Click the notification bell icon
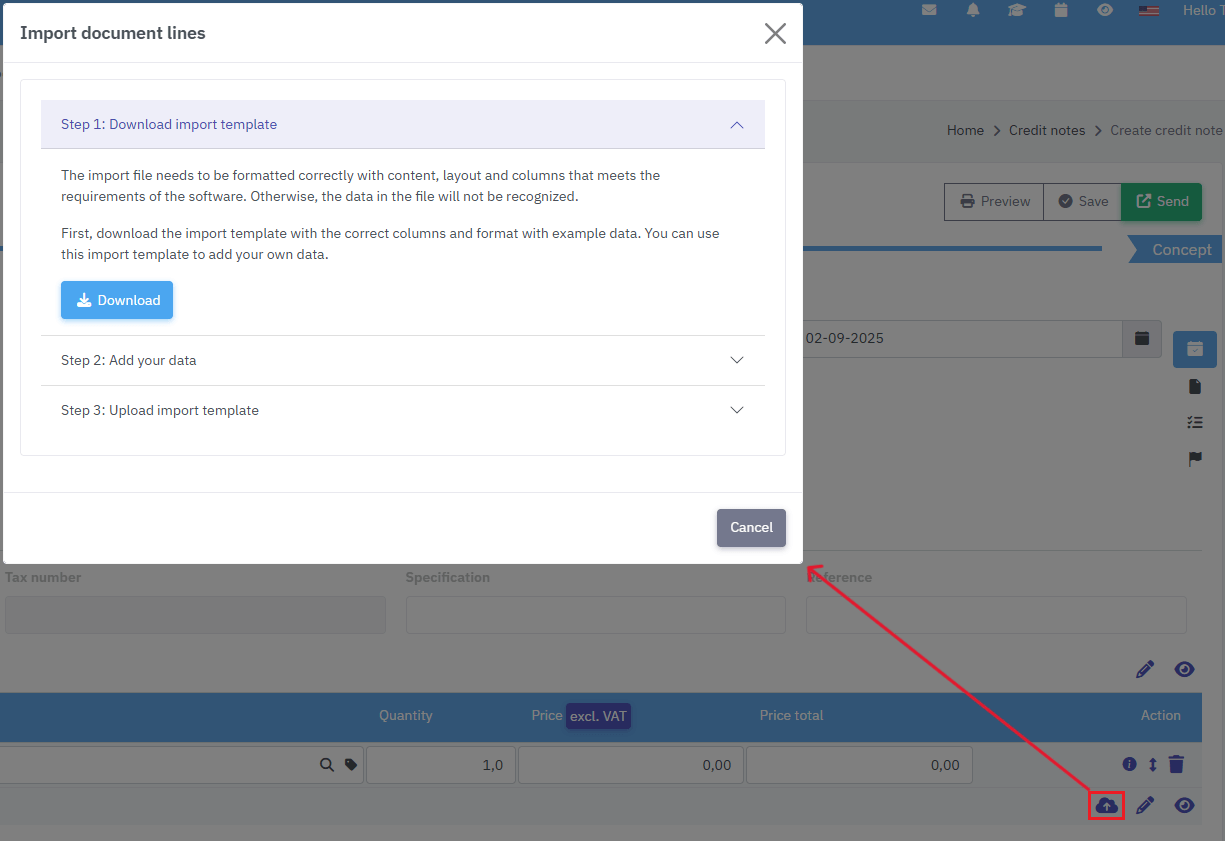Image resolution: width=1225 pixels, height=841 pixels. point(973,10)
